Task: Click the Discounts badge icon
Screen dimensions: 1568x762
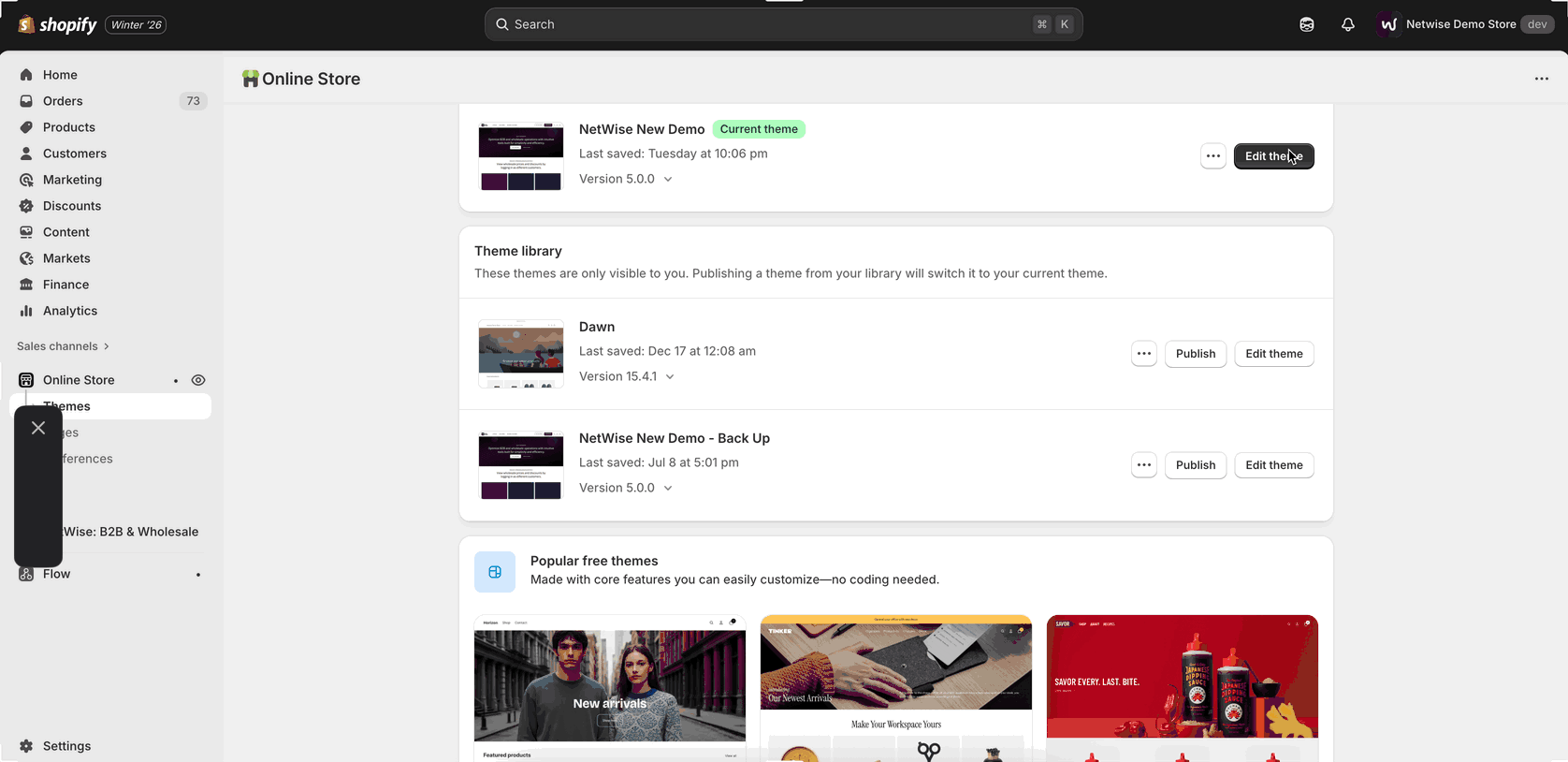Action: [x=26, y=206]
